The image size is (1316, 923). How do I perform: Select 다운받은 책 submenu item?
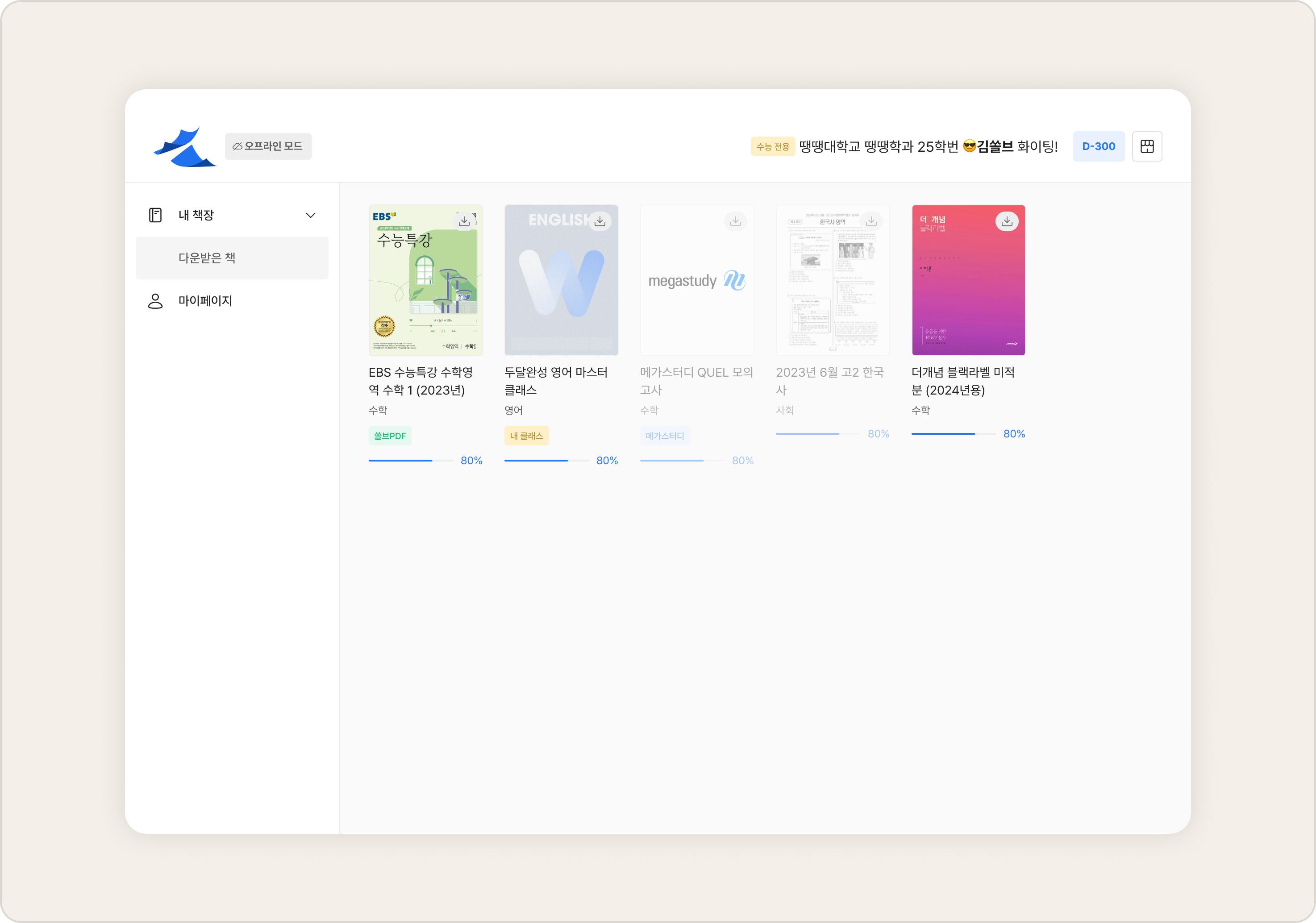(232, 258)
